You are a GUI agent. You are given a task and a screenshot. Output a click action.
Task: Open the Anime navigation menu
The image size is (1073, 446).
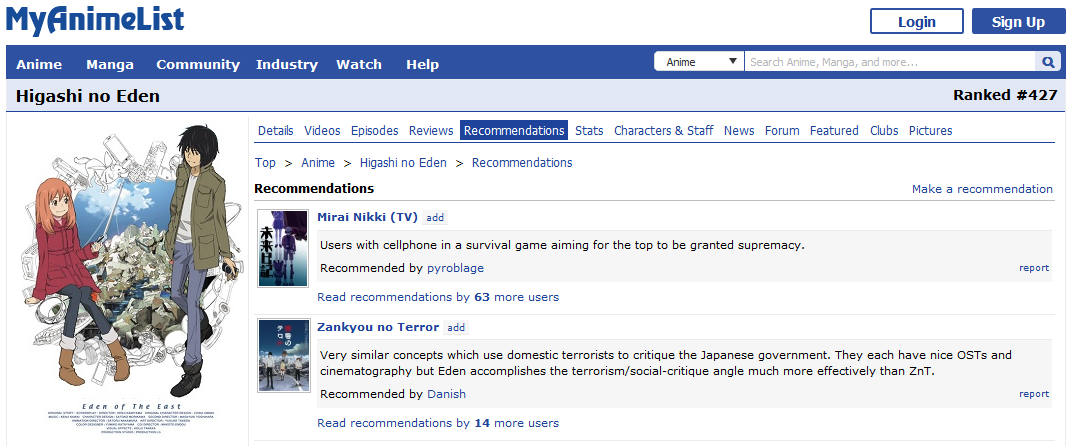pos(39,64)
